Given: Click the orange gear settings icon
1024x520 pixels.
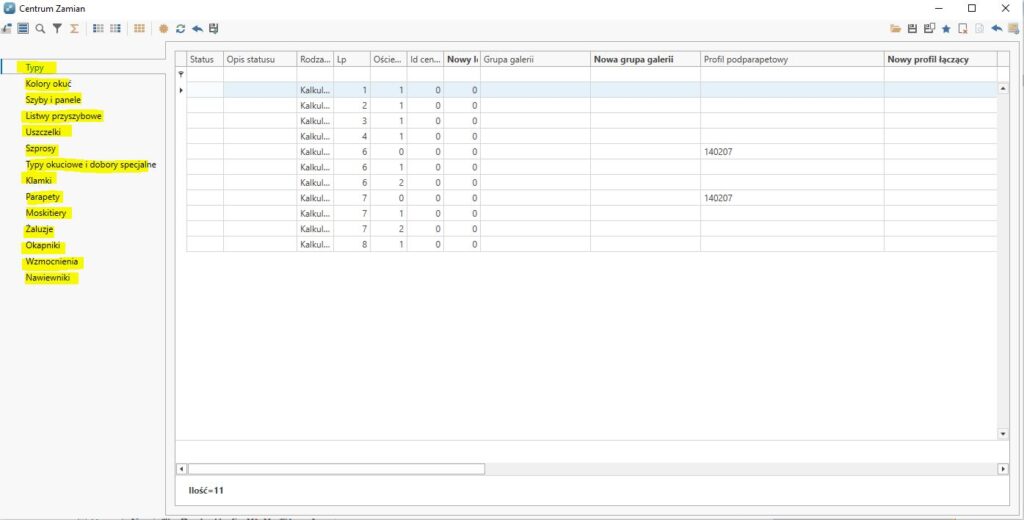Looking at the screenshot, I should click(164, 29).
